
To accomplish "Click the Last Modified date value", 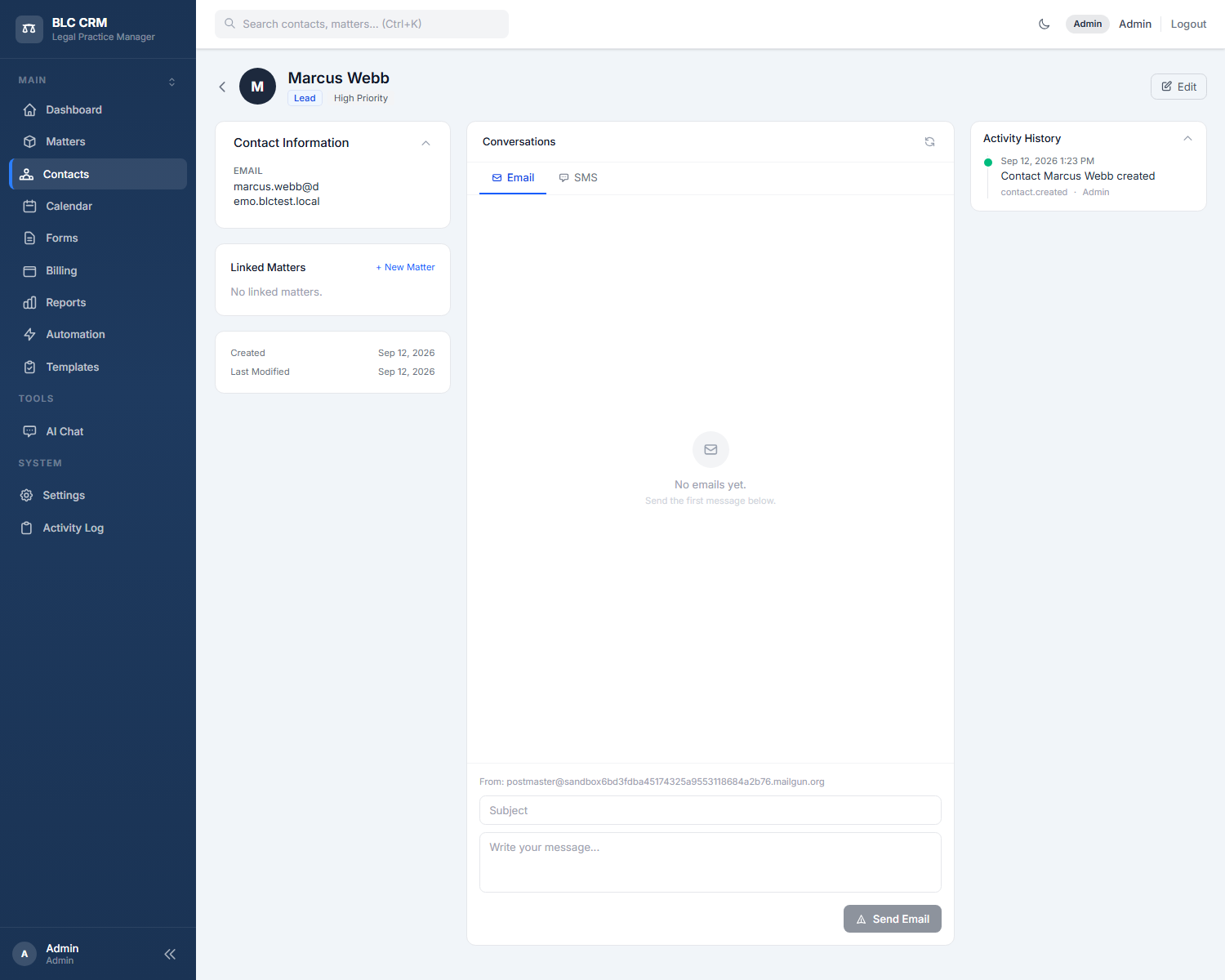I will pos(406,372).
